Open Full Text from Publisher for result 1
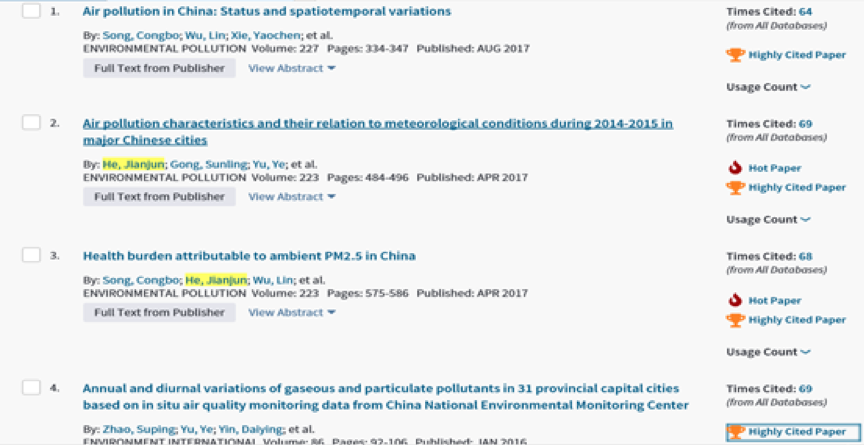 159,68
